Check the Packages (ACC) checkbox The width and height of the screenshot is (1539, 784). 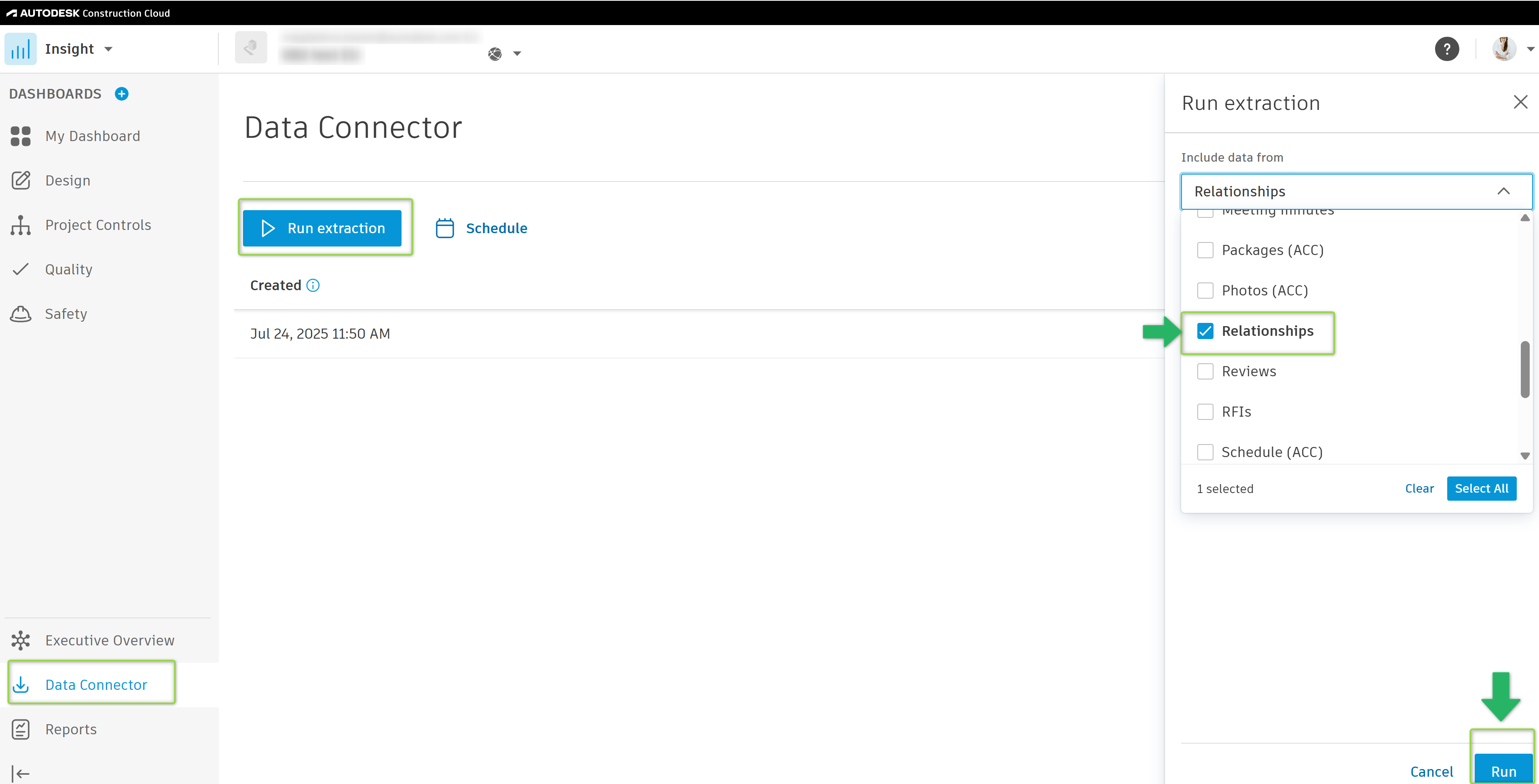coord(1205,250)
